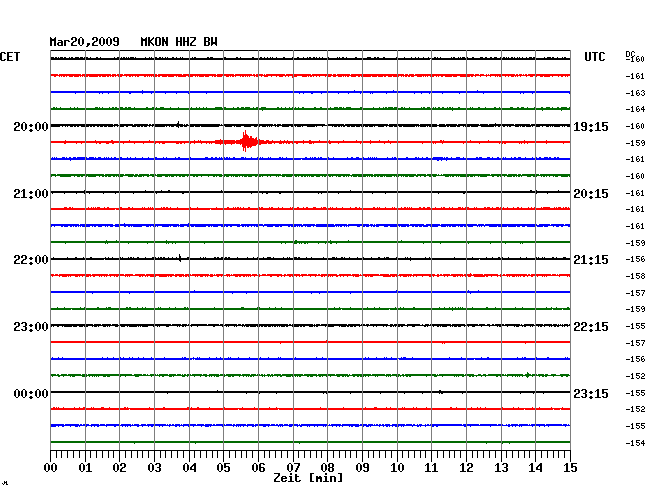This screenshot has height=494, width=650.
Task: Click the date label "Mar20,2009"
Action: point(85,42)
